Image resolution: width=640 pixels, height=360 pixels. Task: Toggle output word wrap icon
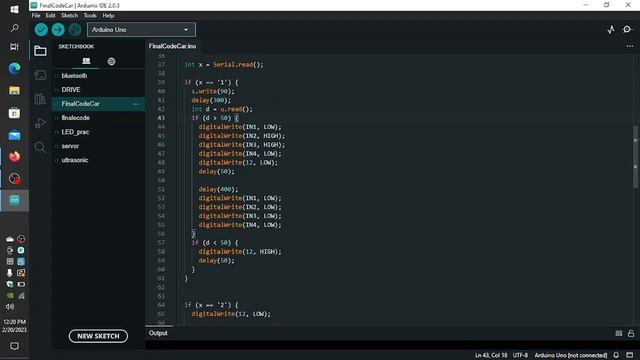pyautogui.click(x=619, y=333)
